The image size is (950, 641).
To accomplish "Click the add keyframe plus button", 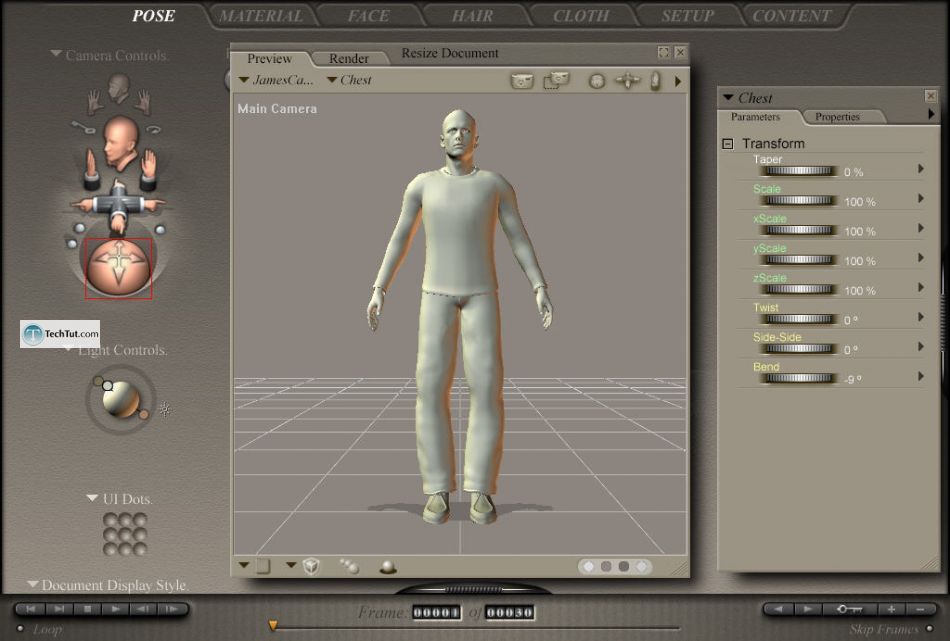I will click(x=891, y=609).
